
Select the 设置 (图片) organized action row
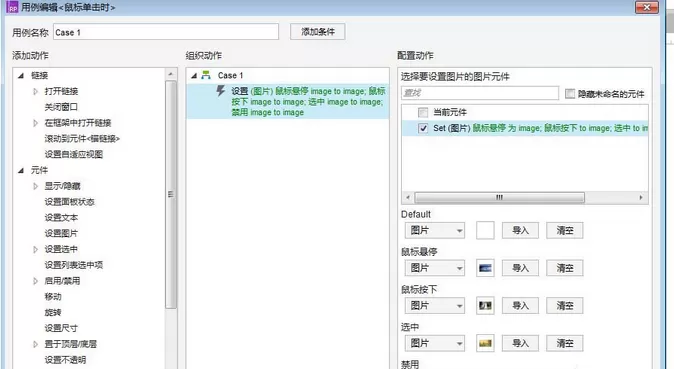point(288,101)
